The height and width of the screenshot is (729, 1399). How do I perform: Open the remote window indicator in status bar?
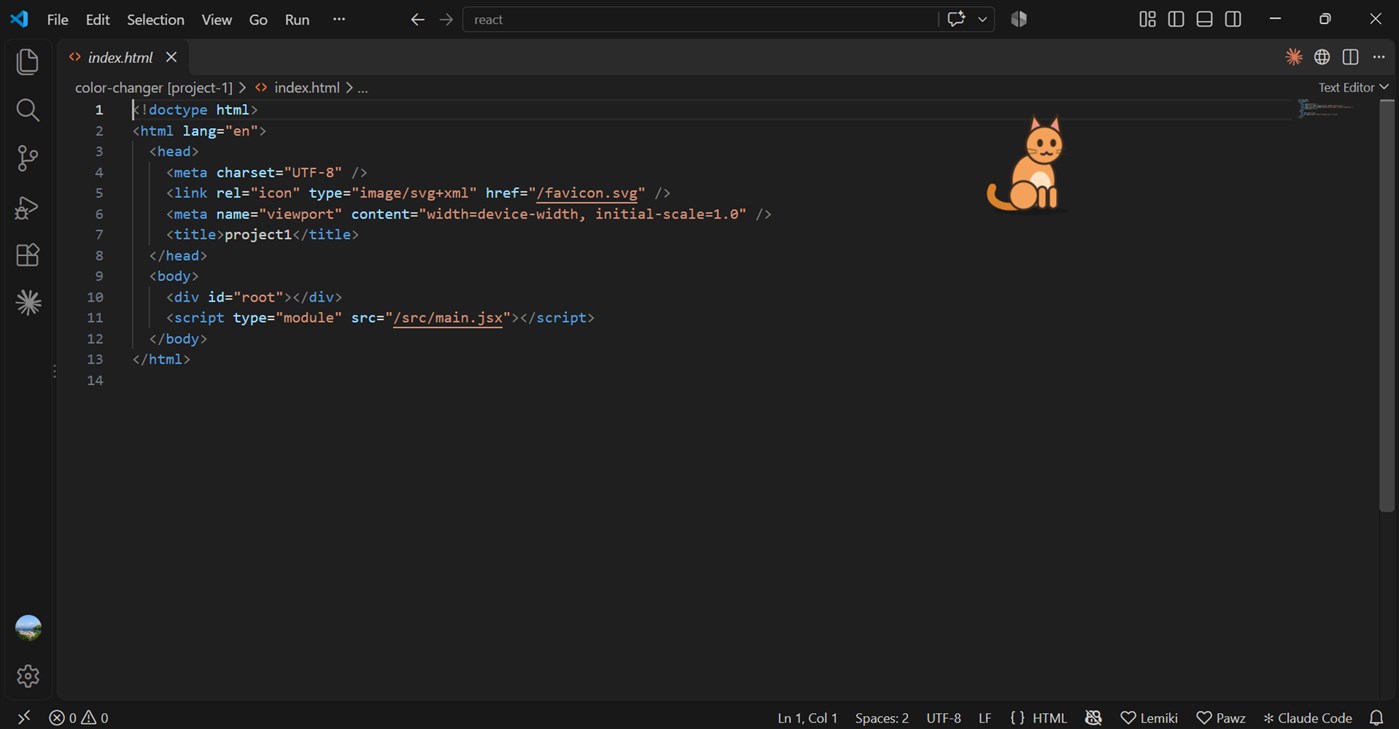(x=24, y=718)
